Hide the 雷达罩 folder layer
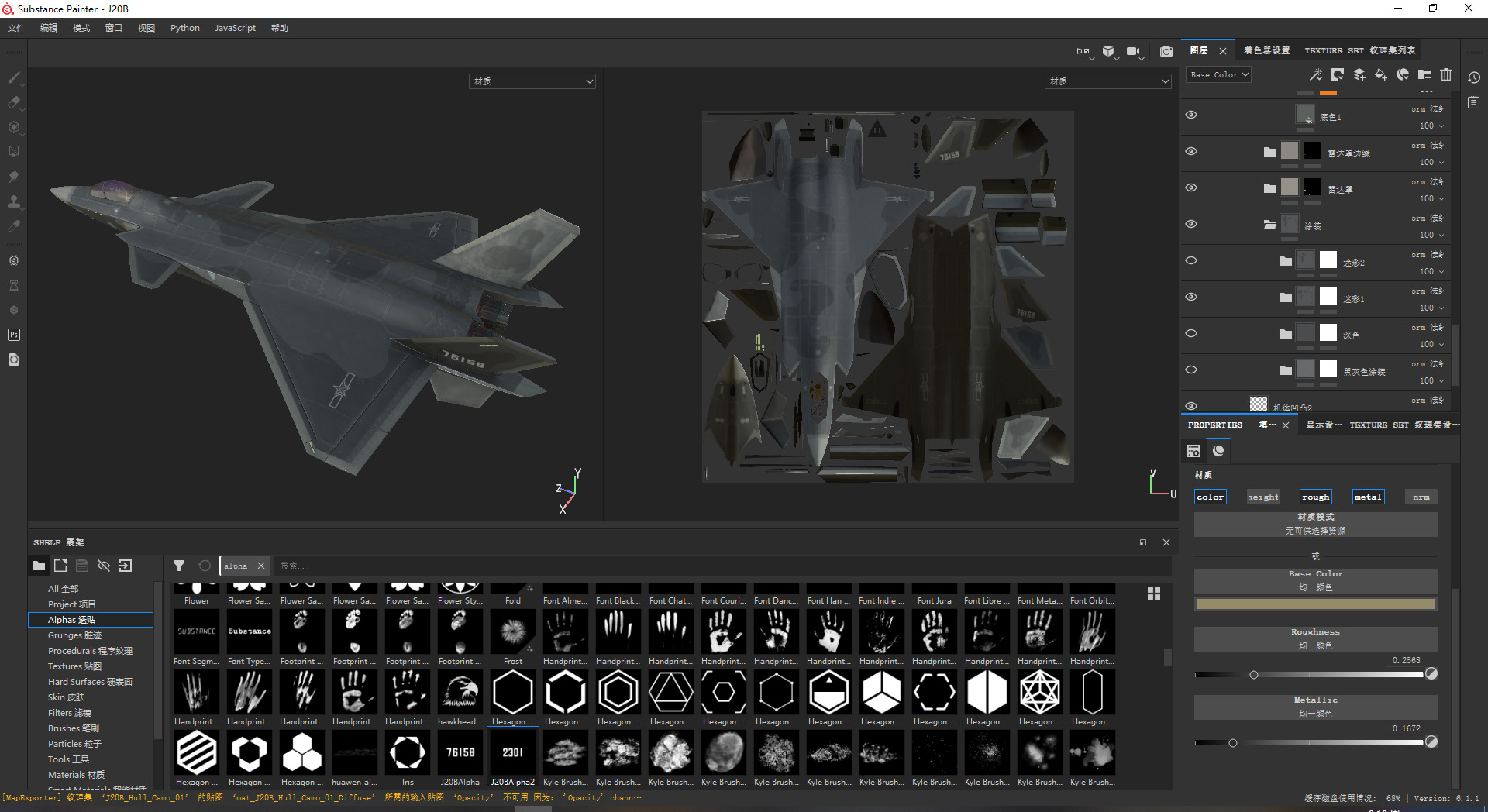Screen dimensions: 1488x812 point(1191,188)
